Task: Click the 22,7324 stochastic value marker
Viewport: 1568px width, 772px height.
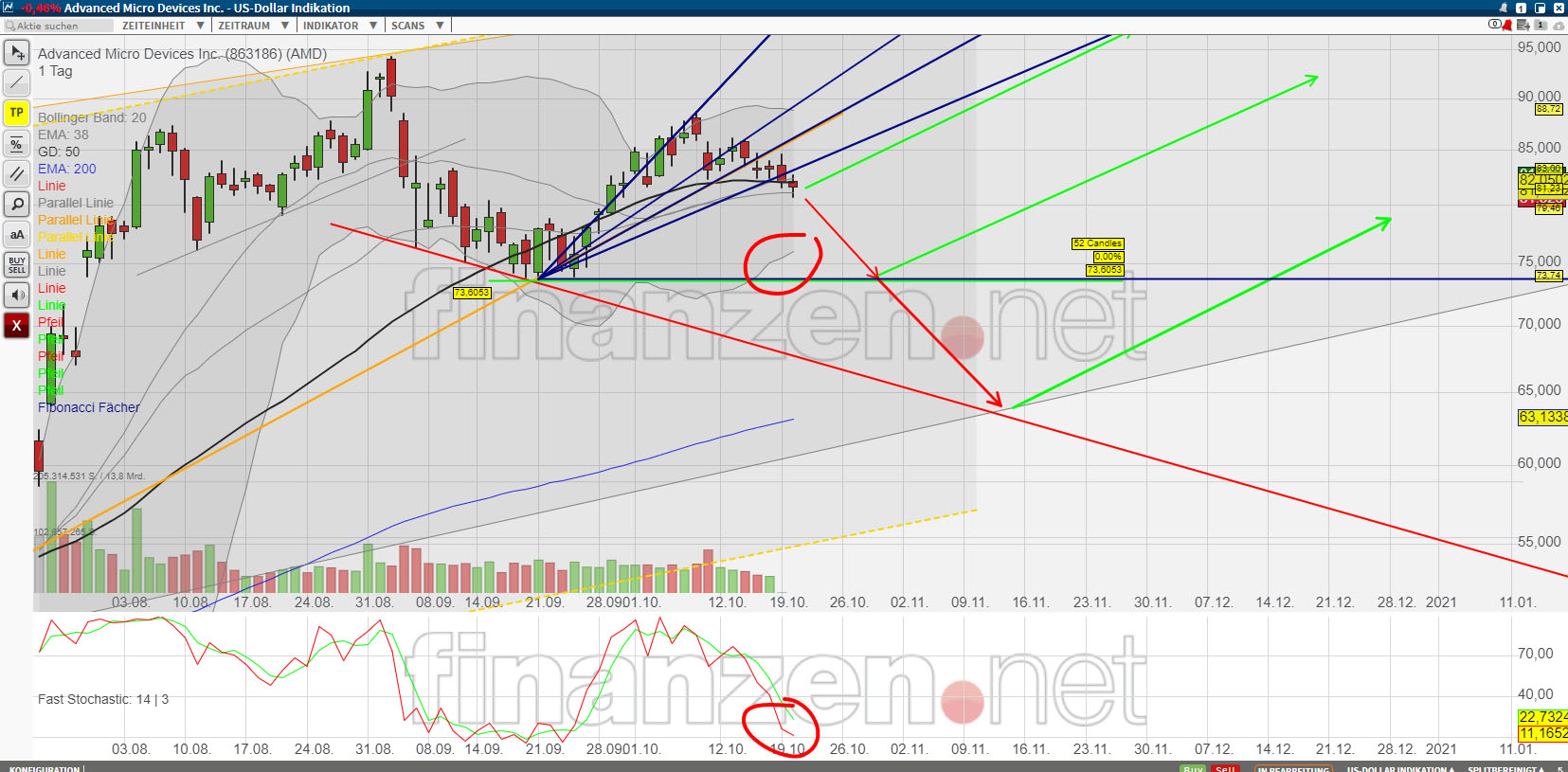Action: (1543, 717)
